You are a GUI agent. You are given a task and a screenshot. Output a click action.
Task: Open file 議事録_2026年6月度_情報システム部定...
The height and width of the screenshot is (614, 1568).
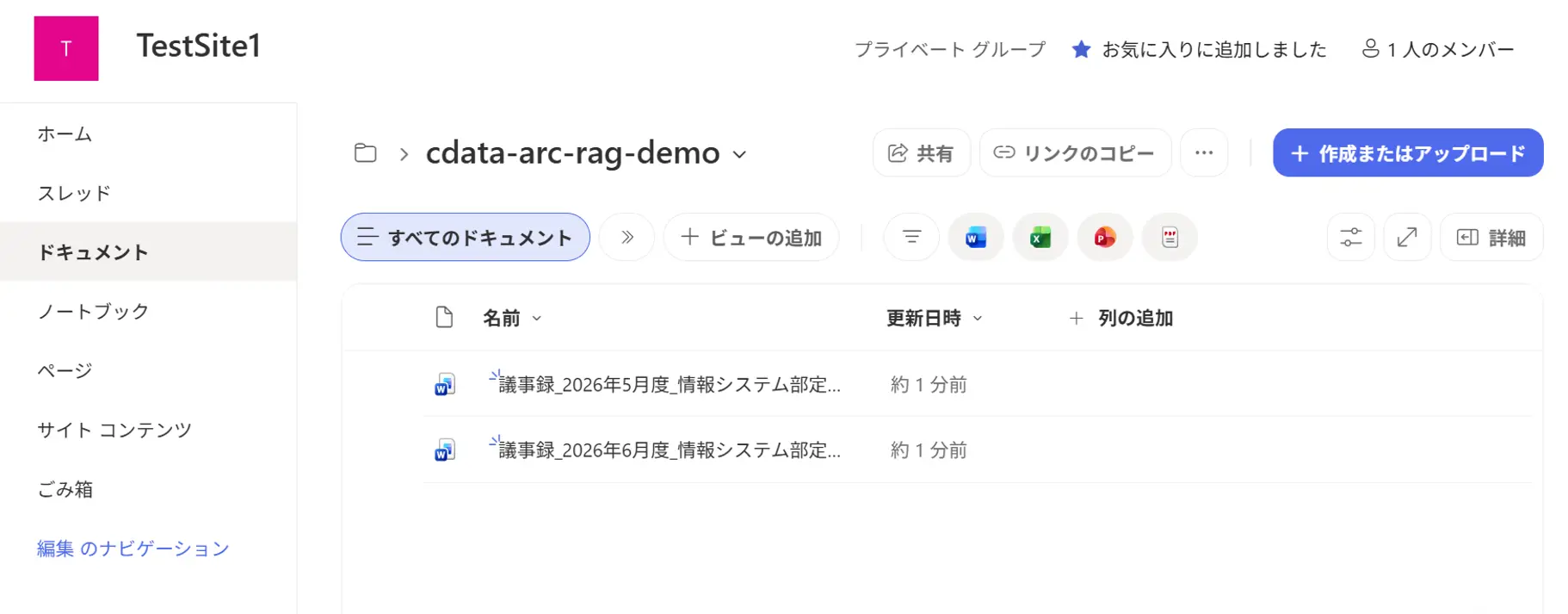click(x=670, y=450)
